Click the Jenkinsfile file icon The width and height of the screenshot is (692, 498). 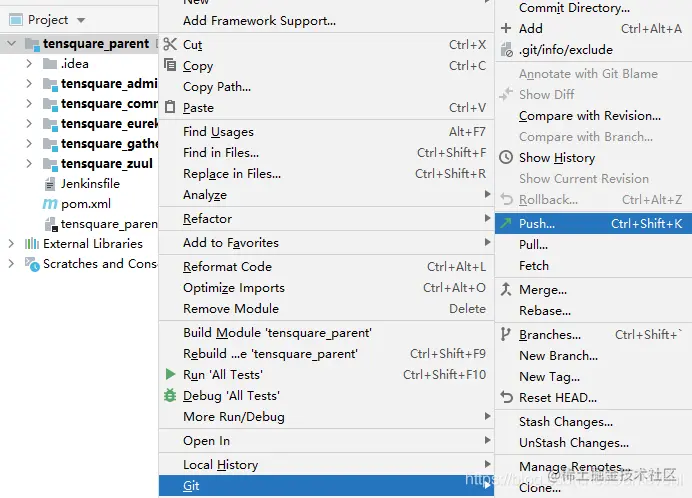(x=50, y=184)
